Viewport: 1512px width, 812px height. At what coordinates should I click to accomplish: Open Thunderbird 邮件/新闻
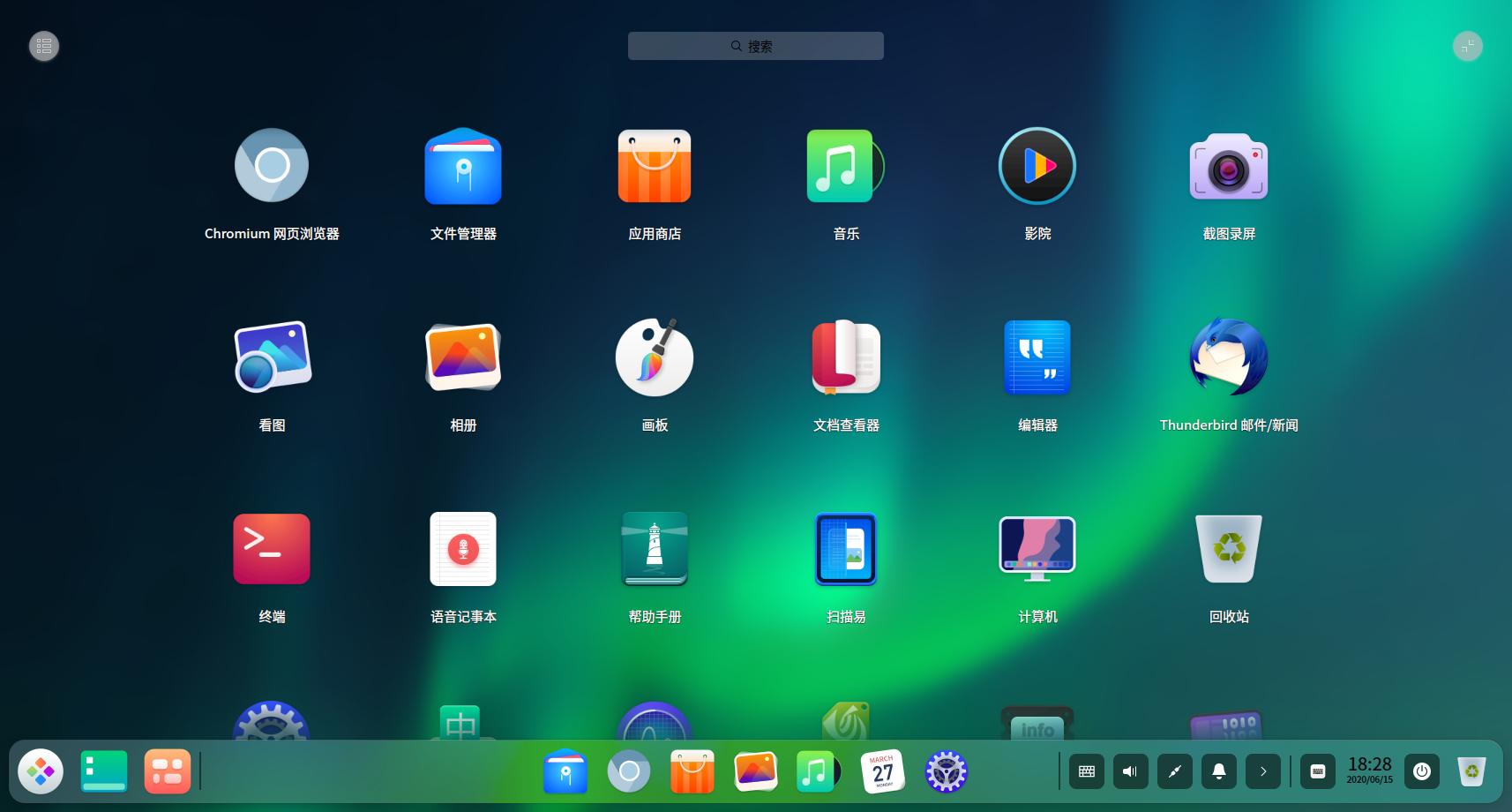click(x=1228, y=357)
